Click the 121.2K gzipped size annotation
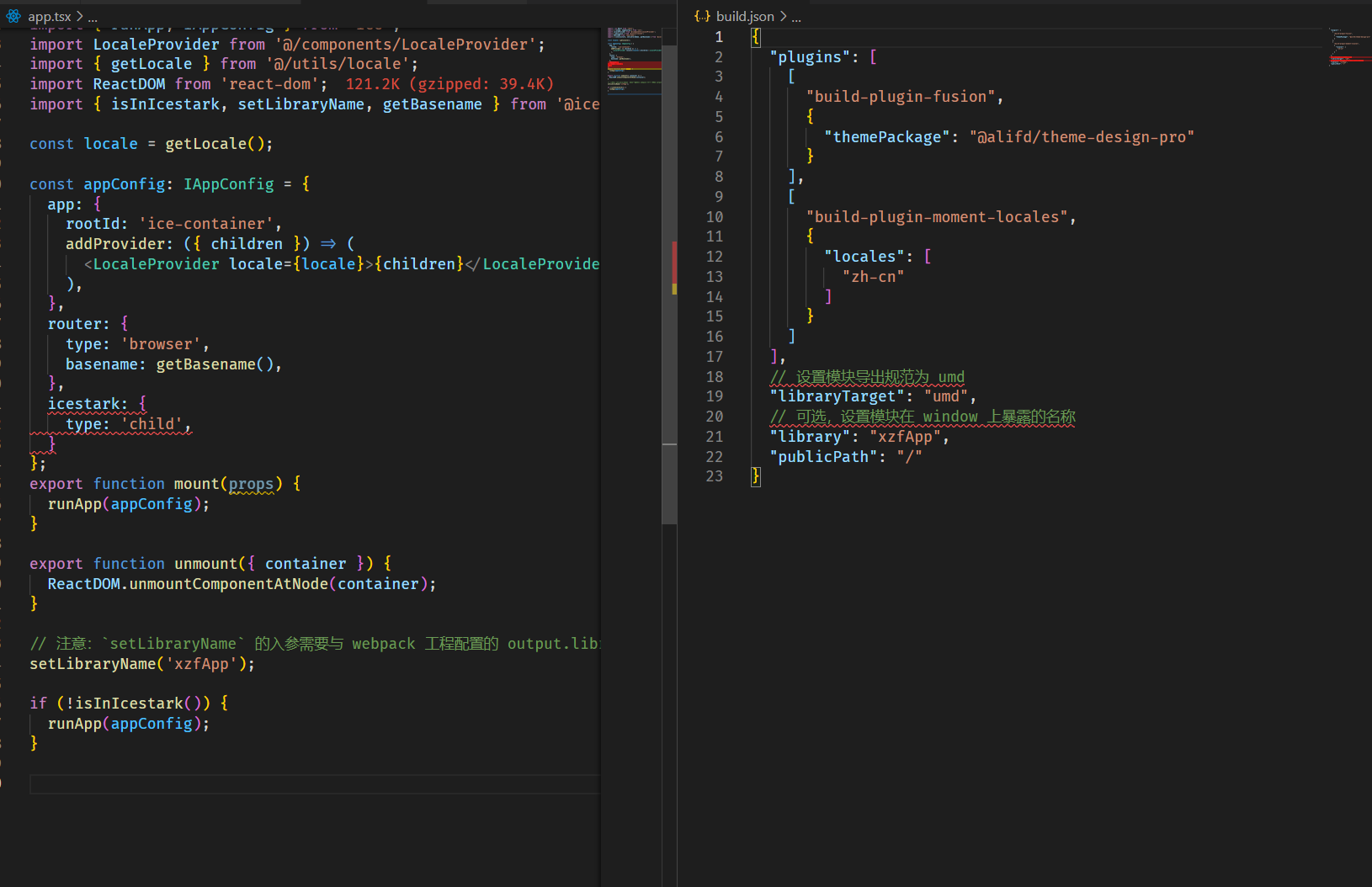Screen dimensions: 1372x887 (x=449, y=84)
